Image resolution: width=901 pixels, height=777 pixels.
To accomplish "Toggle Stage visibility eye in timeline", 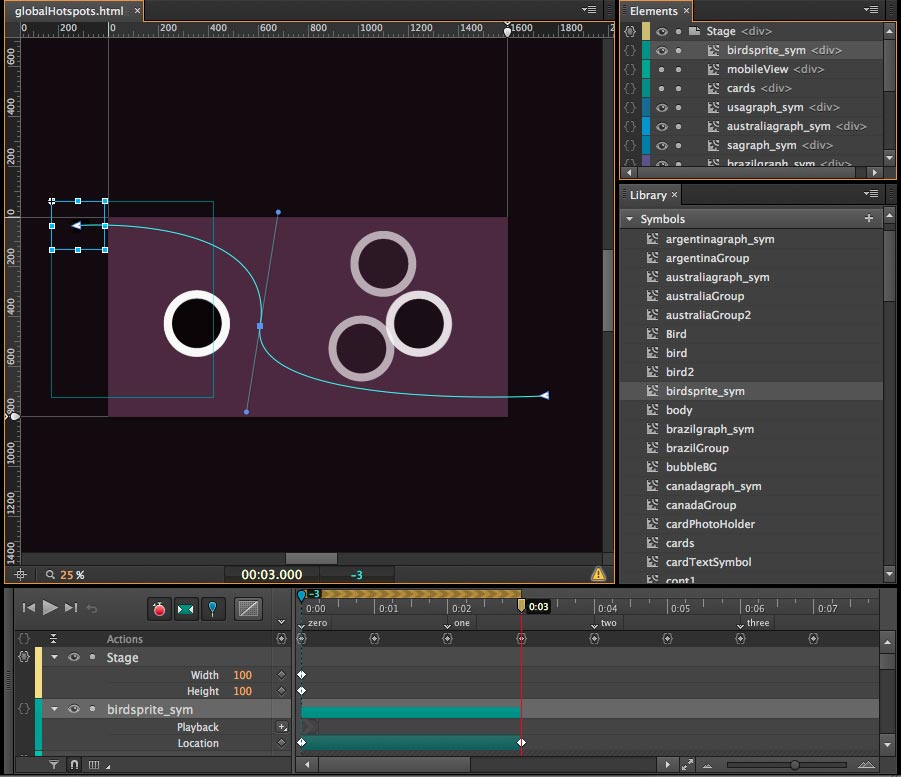I will [x=74, y=657].
